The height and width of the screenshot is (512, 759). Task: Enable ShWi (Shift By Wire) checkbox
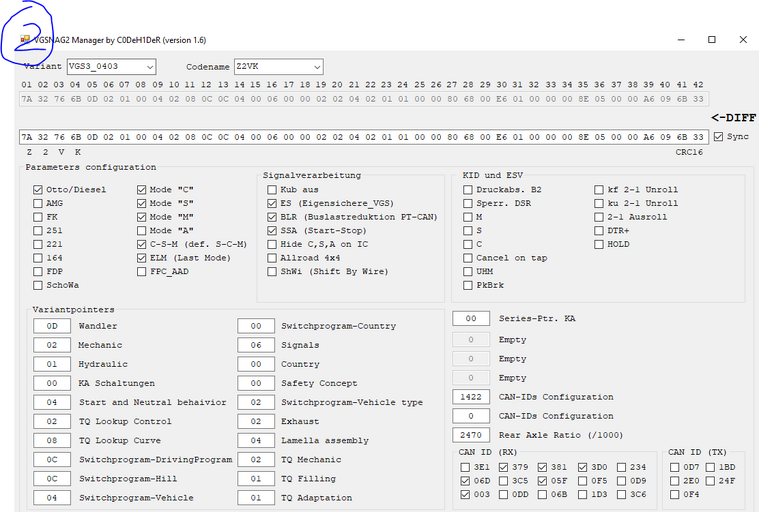click(272, 271)
